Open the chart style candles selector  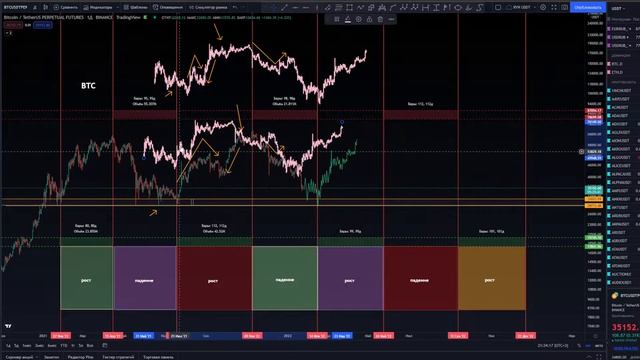(x=45, y=7)
